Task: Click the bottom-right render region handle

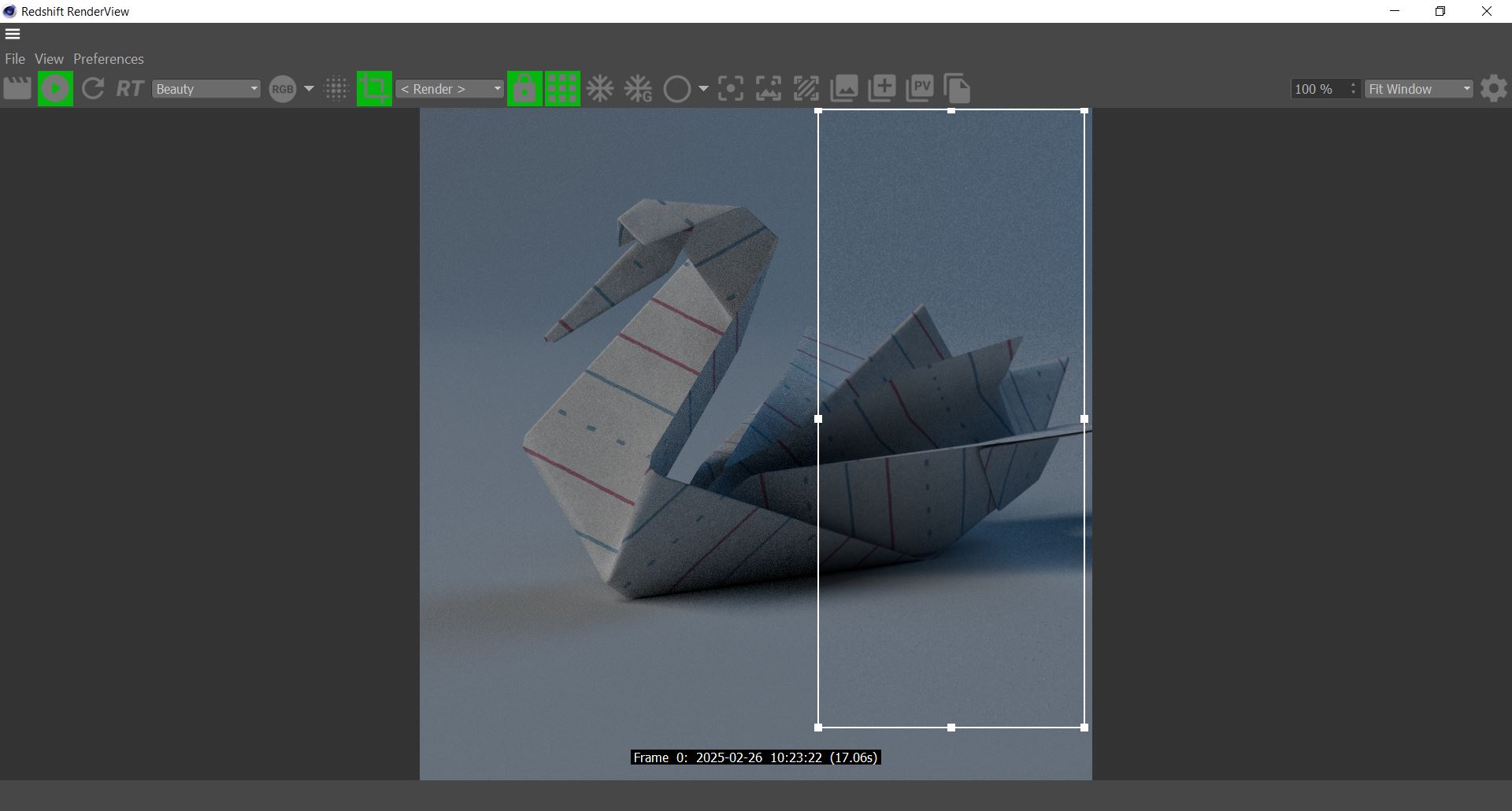Action: [1084, 728]
